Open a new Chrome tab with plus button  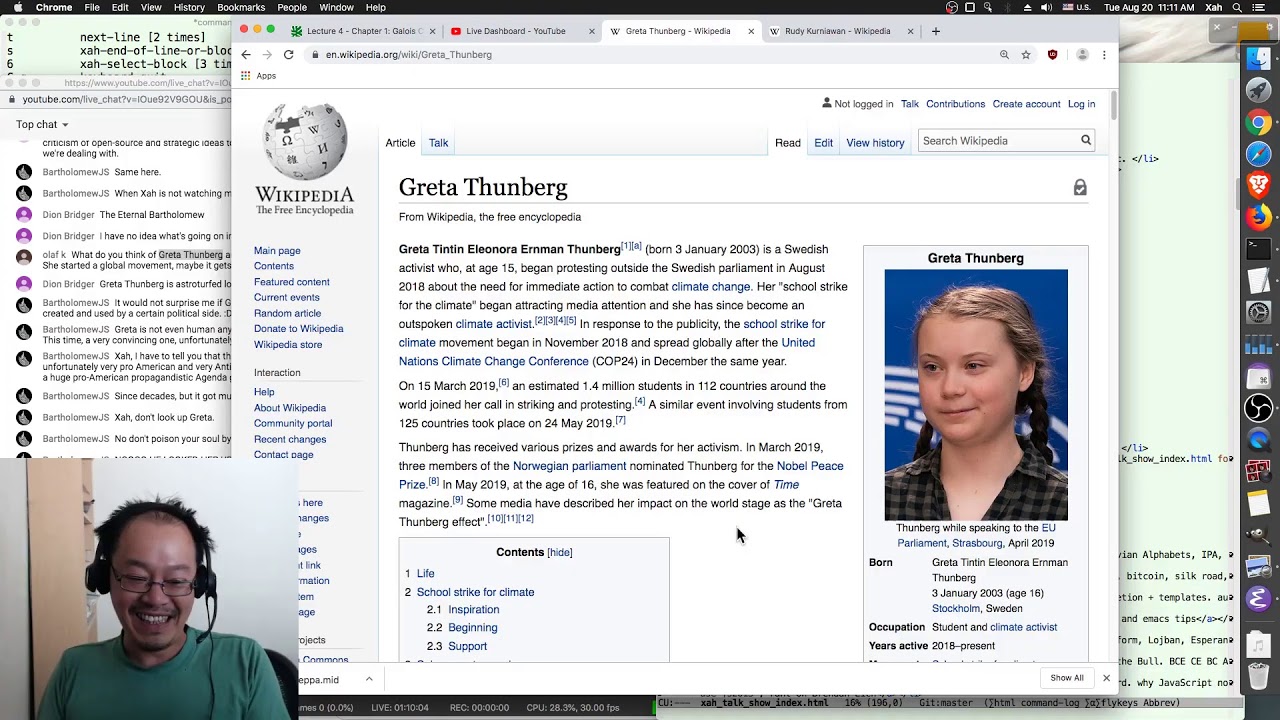(936, 31)
